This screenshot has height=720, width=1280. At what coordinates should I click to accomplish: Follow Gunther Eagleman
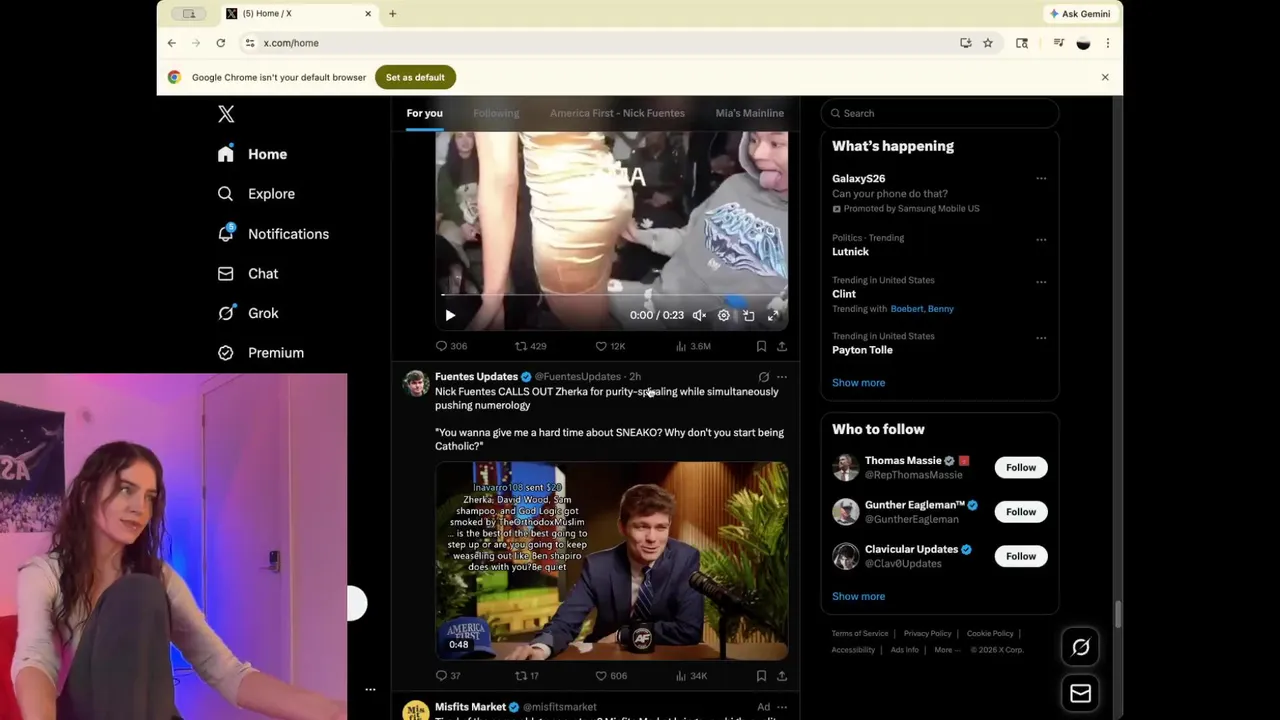[x=1021, y=512]
